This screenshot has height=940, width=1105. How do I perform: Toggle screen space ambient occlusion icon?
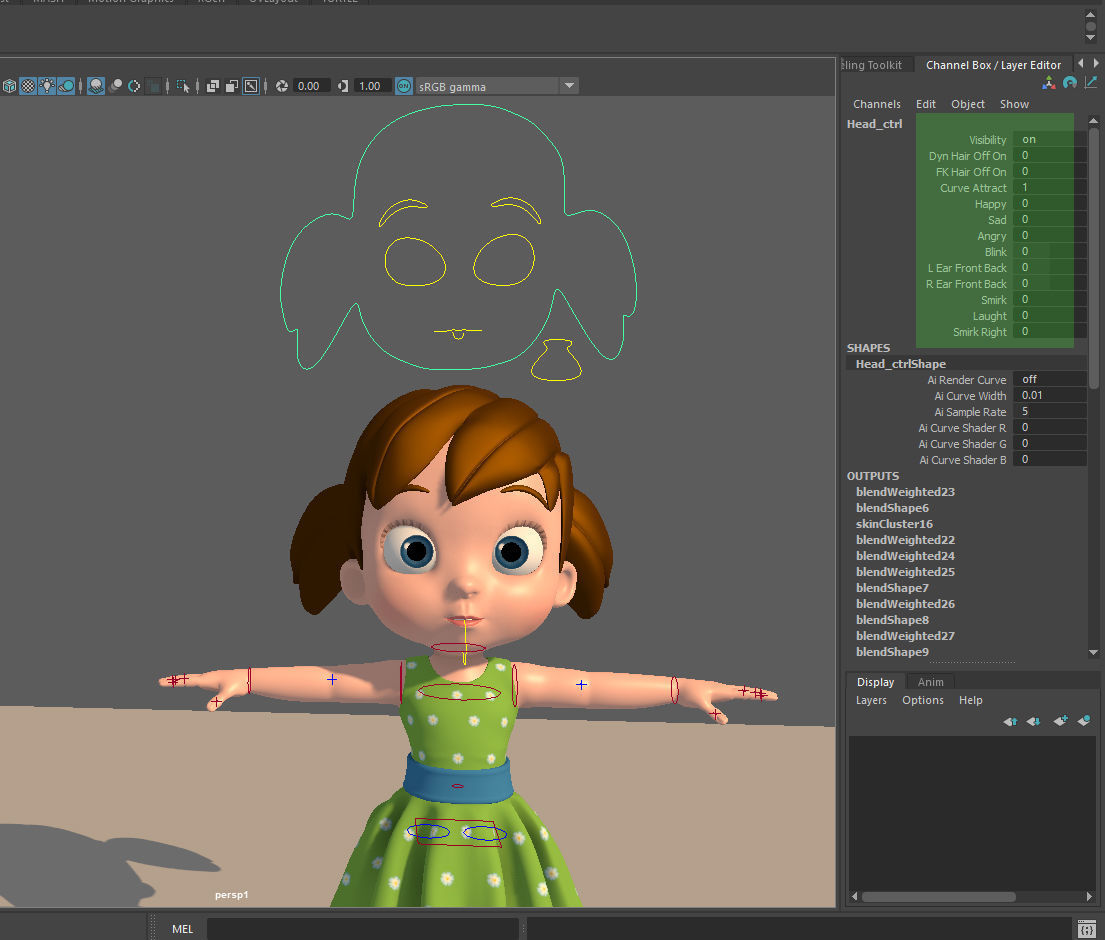(x=96, y=86)
